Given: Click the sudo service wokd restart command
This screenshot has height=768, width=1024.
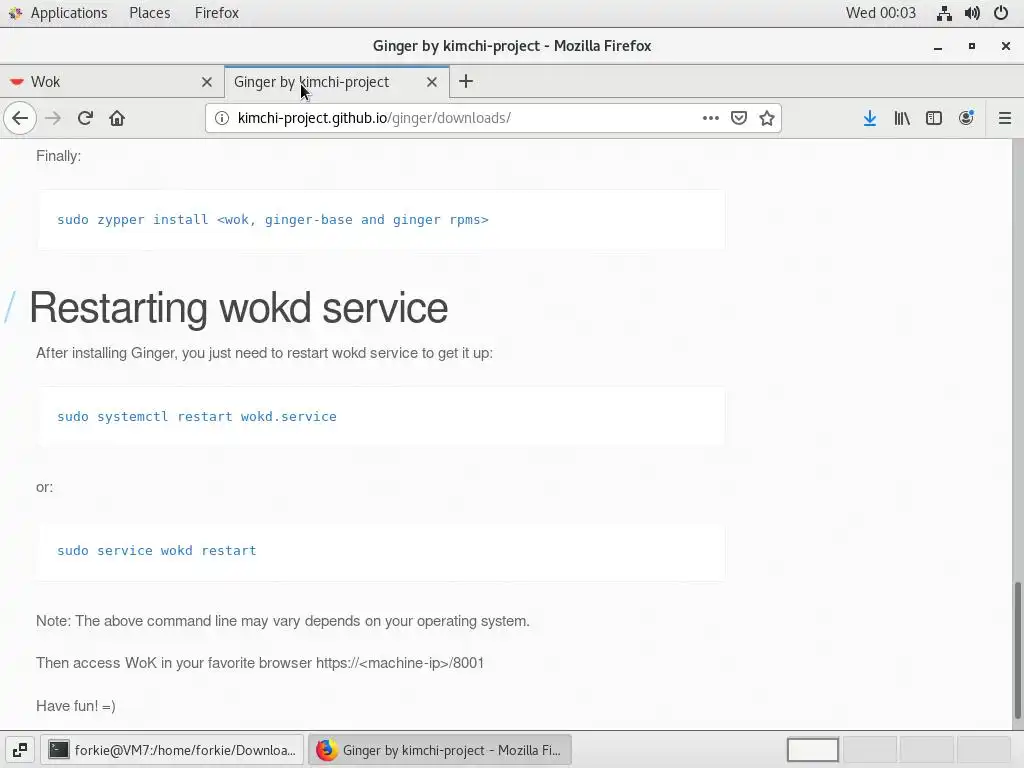Looking at the screenshot, I should pos(157,551).
